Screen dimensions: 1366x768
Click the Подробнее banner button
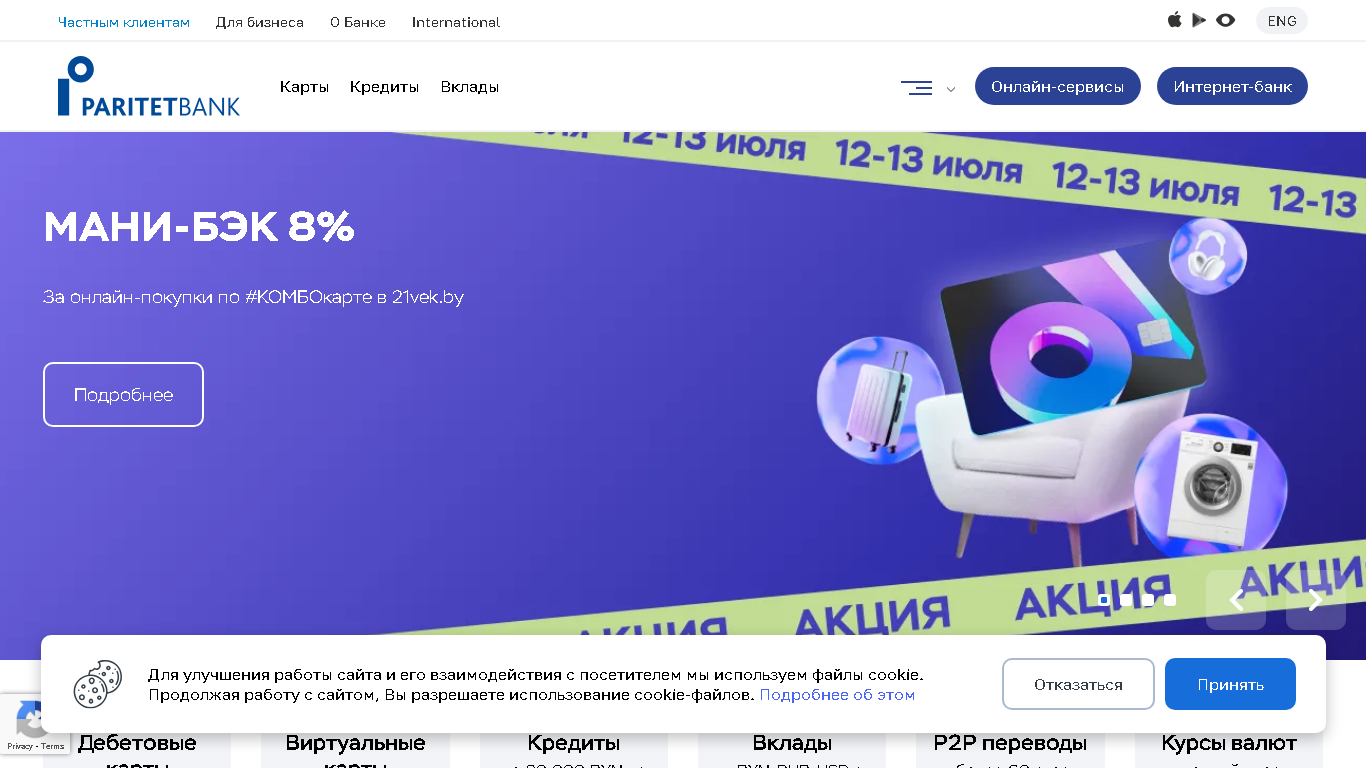point(123,394)
